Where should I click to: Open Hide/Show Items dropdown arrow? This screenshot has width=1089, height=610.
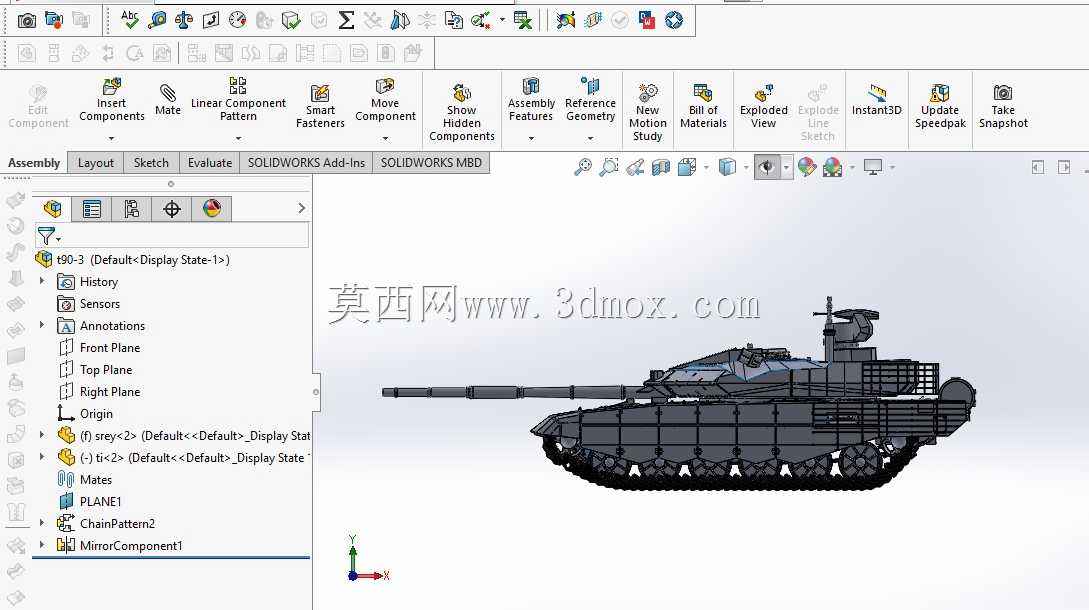pos(786,167)
